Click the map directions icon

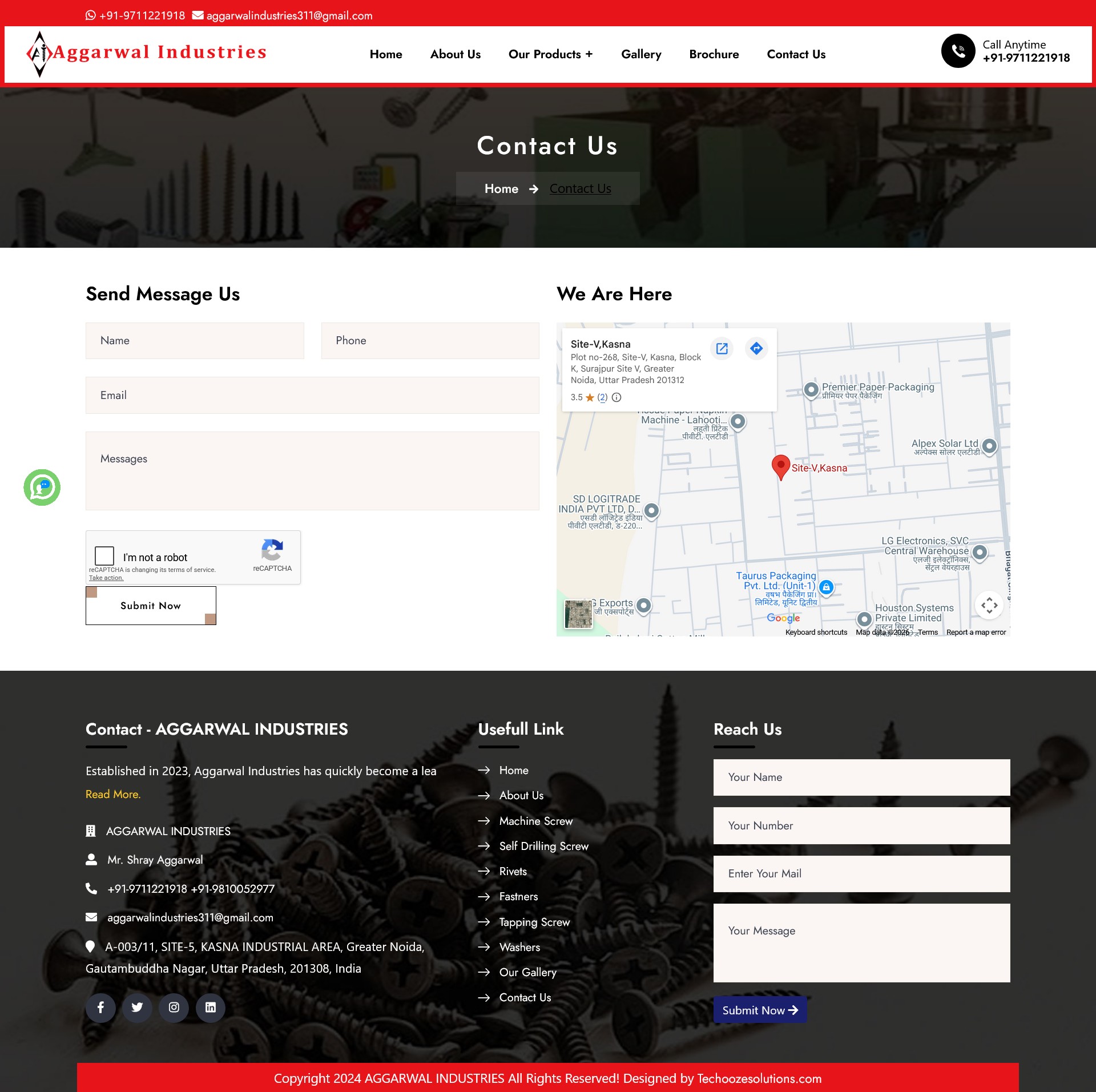point(756,348)
